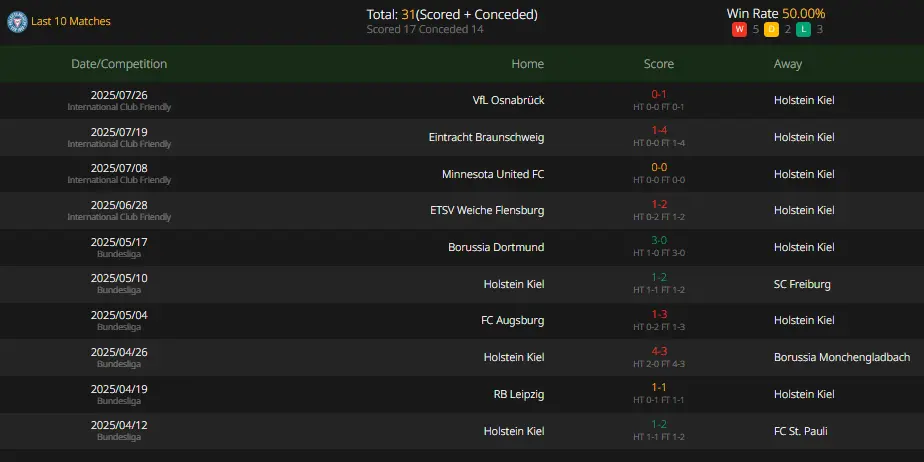924x462 pixels.
Task: Click the green L losses badge
Action: (x=803, y=29)
